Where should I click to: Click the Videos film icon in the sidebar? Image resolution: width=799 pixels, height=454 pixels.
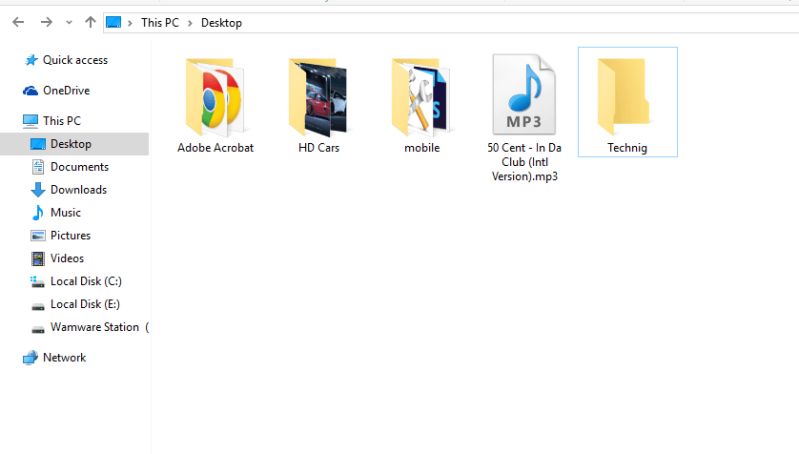(x=38, y=258)
